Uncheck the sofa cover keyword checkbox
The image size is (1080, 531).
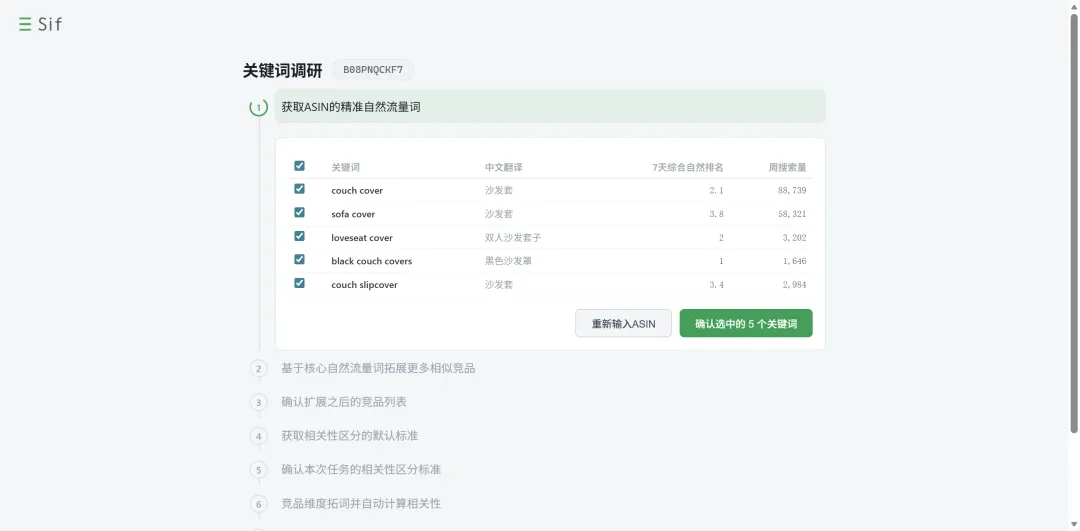tap(300, 212)
